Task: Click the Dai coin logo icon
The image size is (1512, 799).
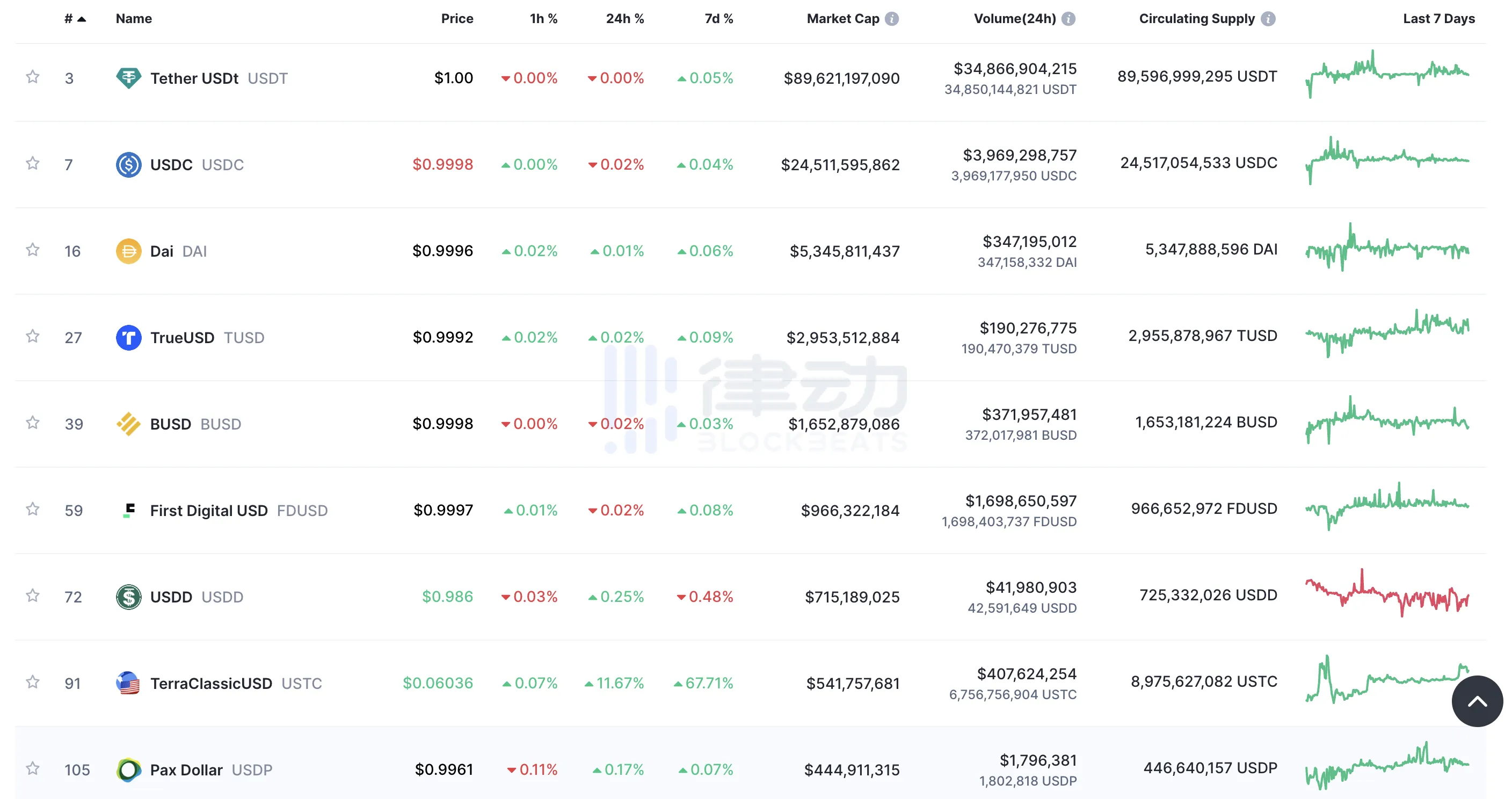Action: coord(128,251)
